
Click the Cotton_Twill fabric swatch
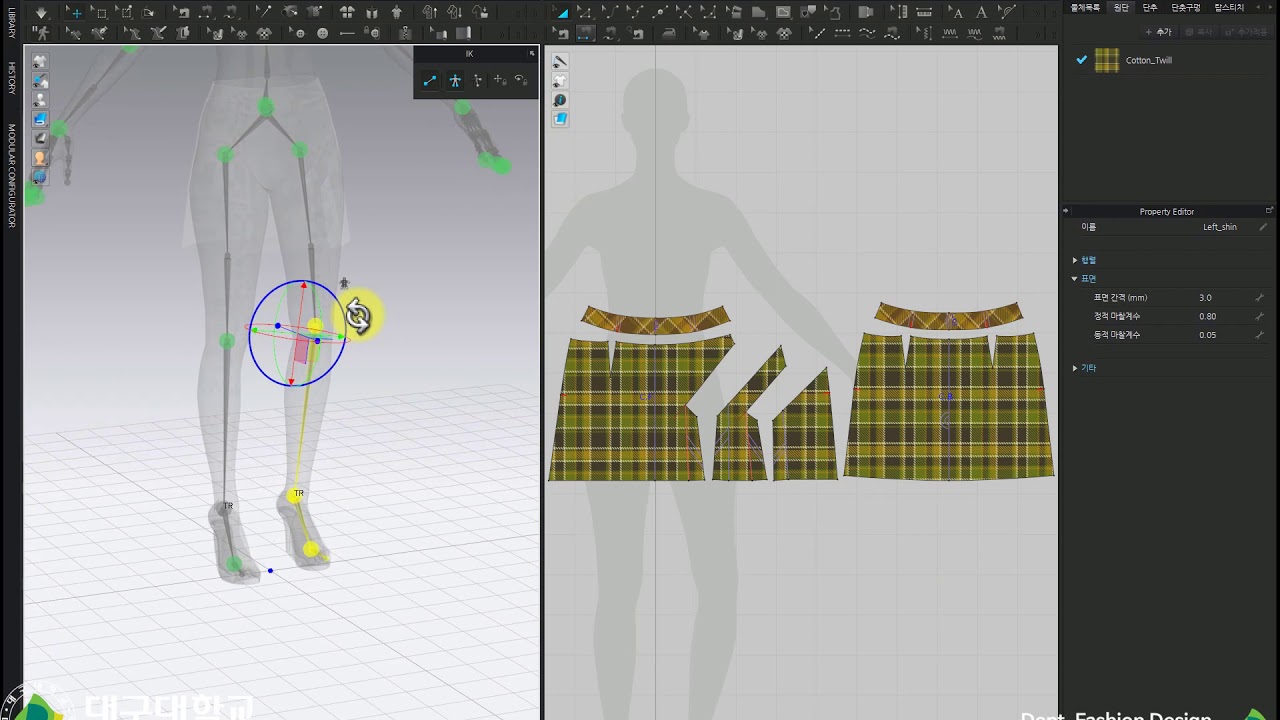pos(1107,60)
